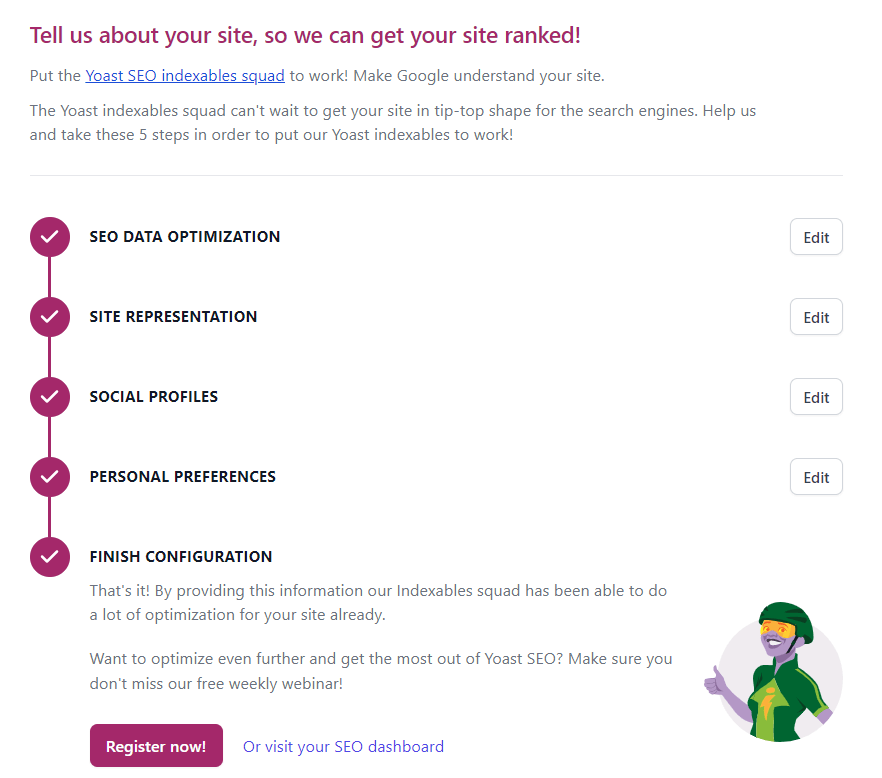The height and width of the screenshot is (778, 882).
Task: Click the Finish configuration checkmark icon
Action: tap(50, 557)
